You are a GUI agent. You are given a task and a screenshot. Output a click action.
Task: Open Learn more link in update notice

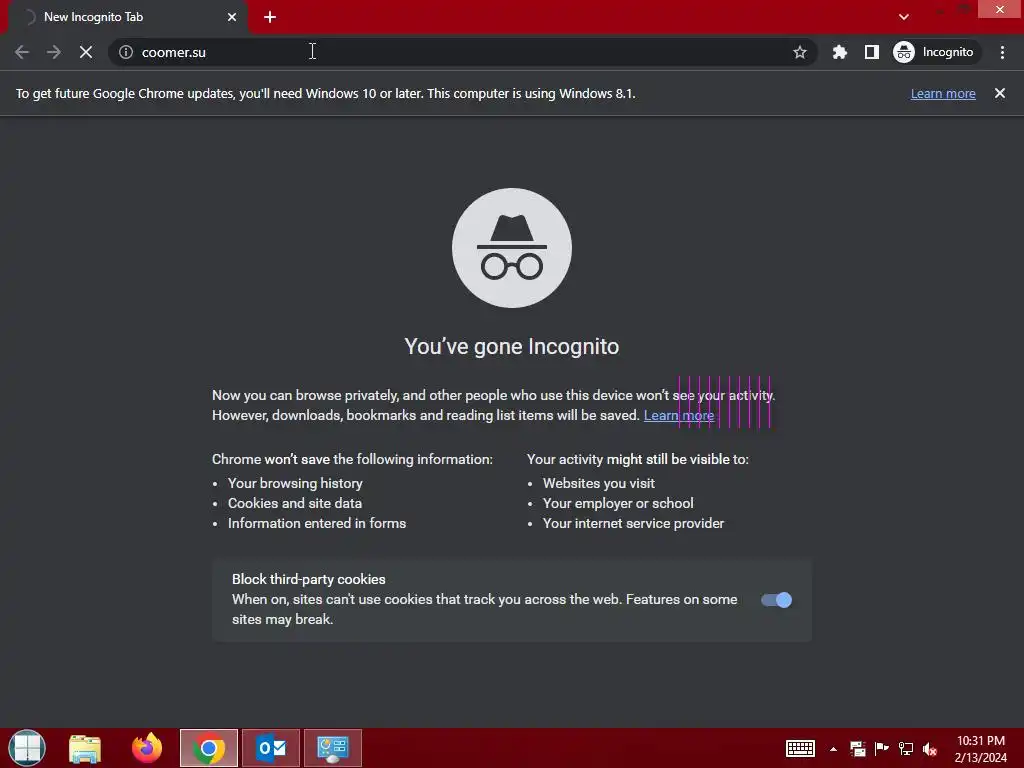pyautogui.click(x=943, y=93)
